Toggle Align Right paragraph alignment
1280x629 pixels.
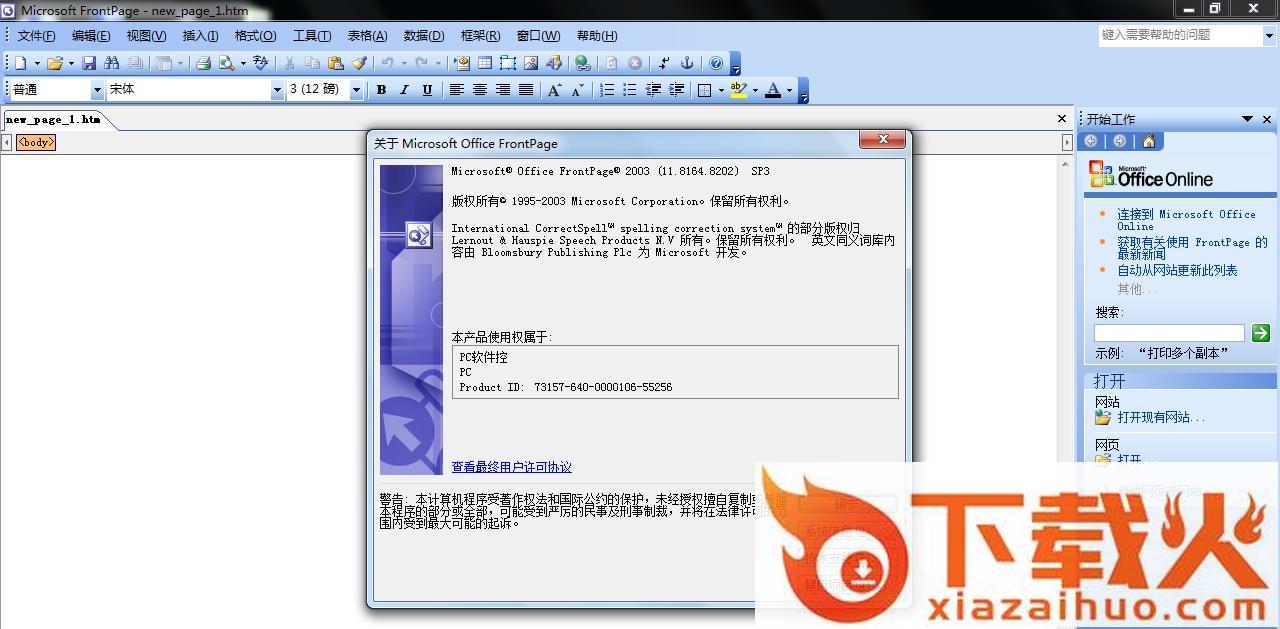click(x=503, y=90)
